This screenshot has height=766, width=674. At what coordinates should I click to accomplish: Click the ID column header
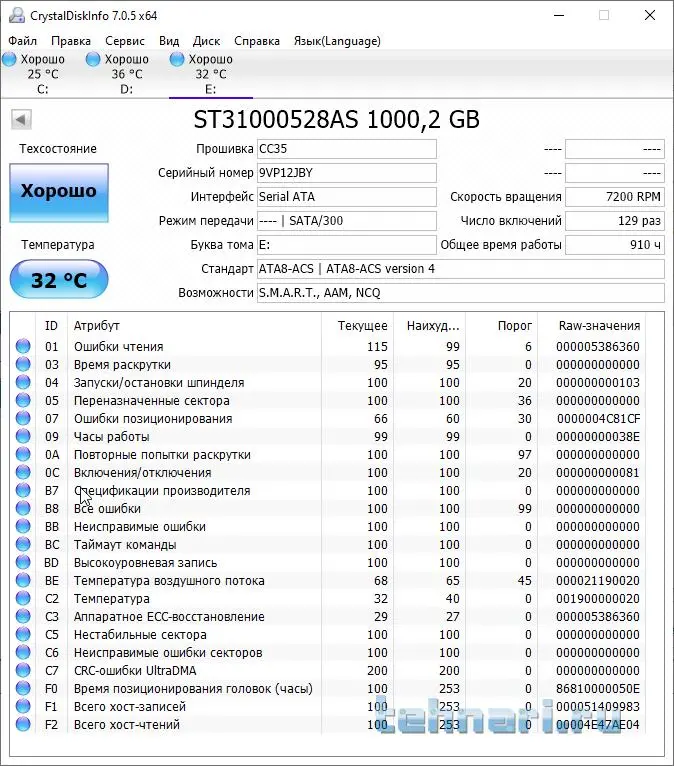[x=51, y=326]
